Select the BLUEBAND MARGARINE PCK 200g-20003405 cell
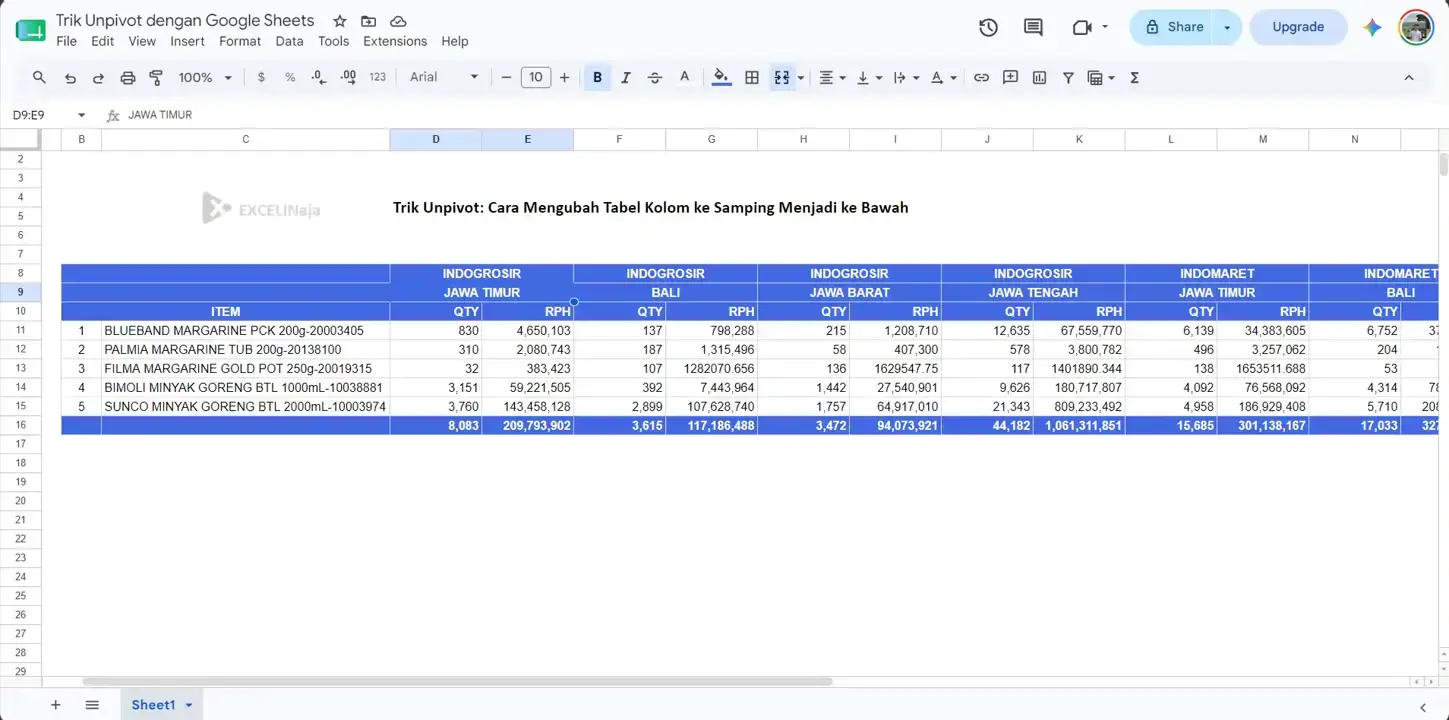Viewport: 1449px width, 720px height. pos(245,330)
